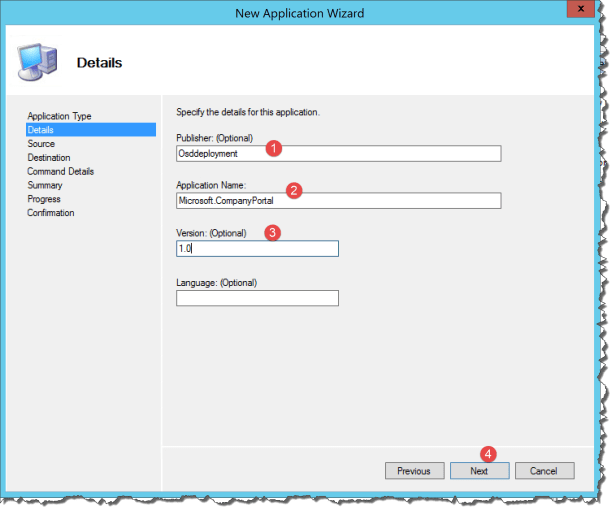Cancel the New Application Wizard
The image size is (616, 513).
(x=544, y=471)
